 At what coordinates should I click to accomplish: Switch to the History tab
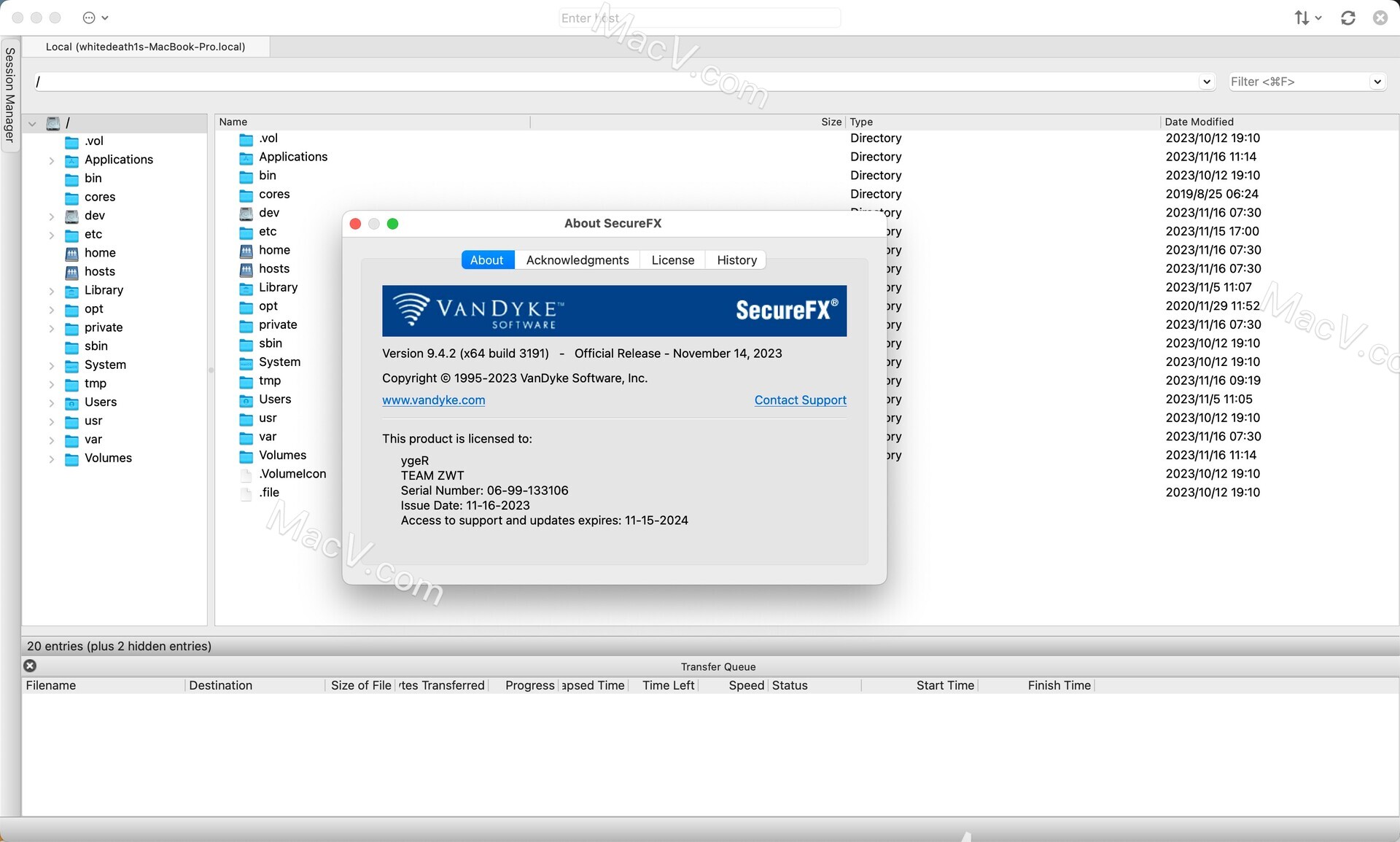click(736, 260)
